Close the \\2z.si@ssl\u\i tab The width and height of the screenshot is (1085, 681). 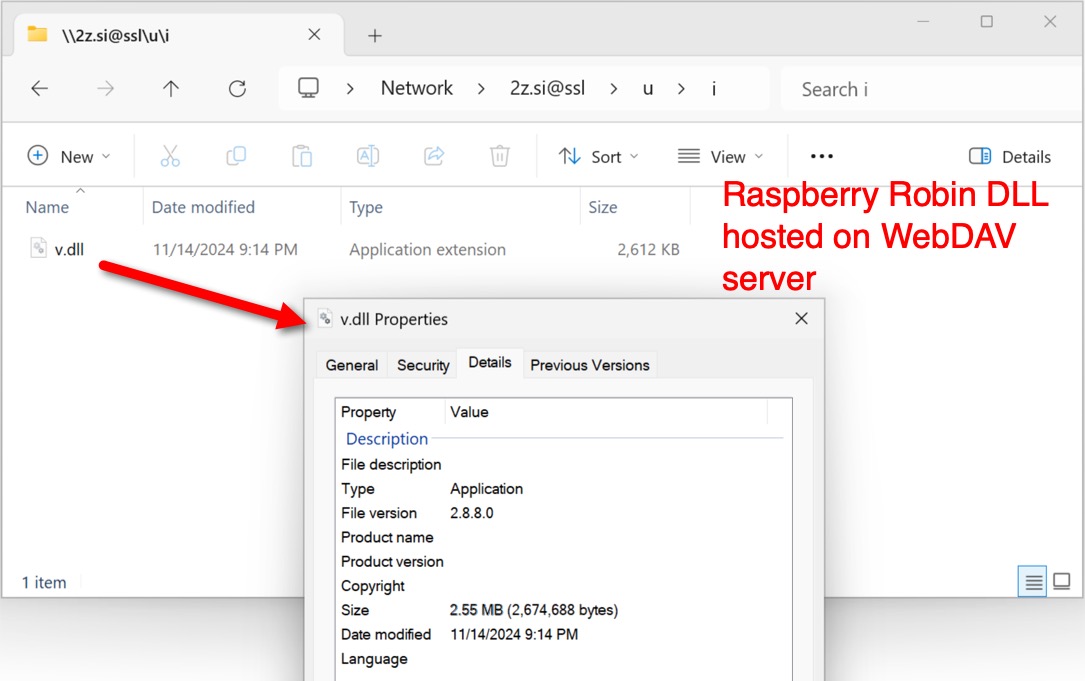click(314, 34)
